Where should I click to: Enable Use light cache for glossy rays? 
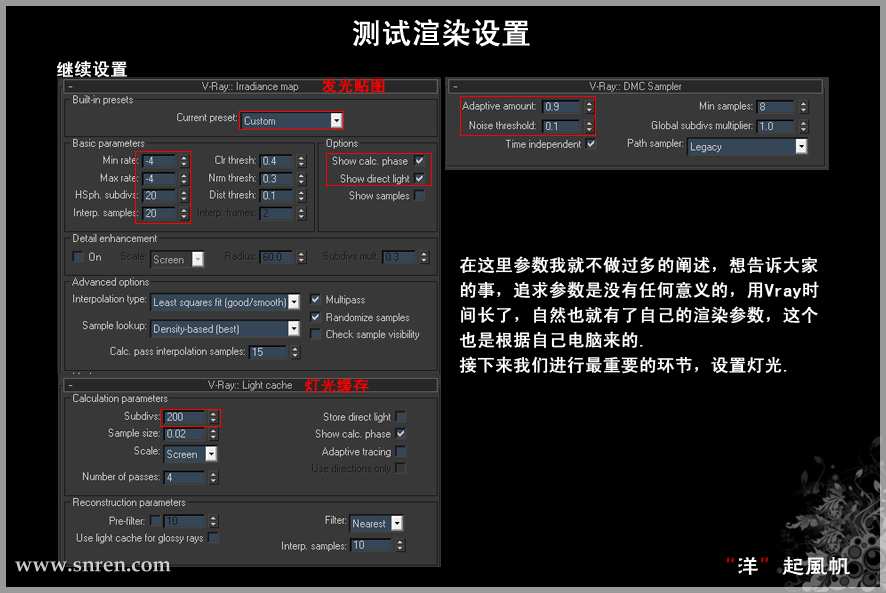pyautogui.click(x=213, y=538)
